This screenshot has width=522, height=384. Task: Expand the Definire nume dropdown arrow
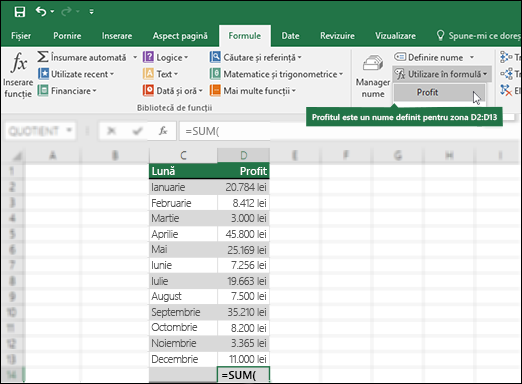472,57
